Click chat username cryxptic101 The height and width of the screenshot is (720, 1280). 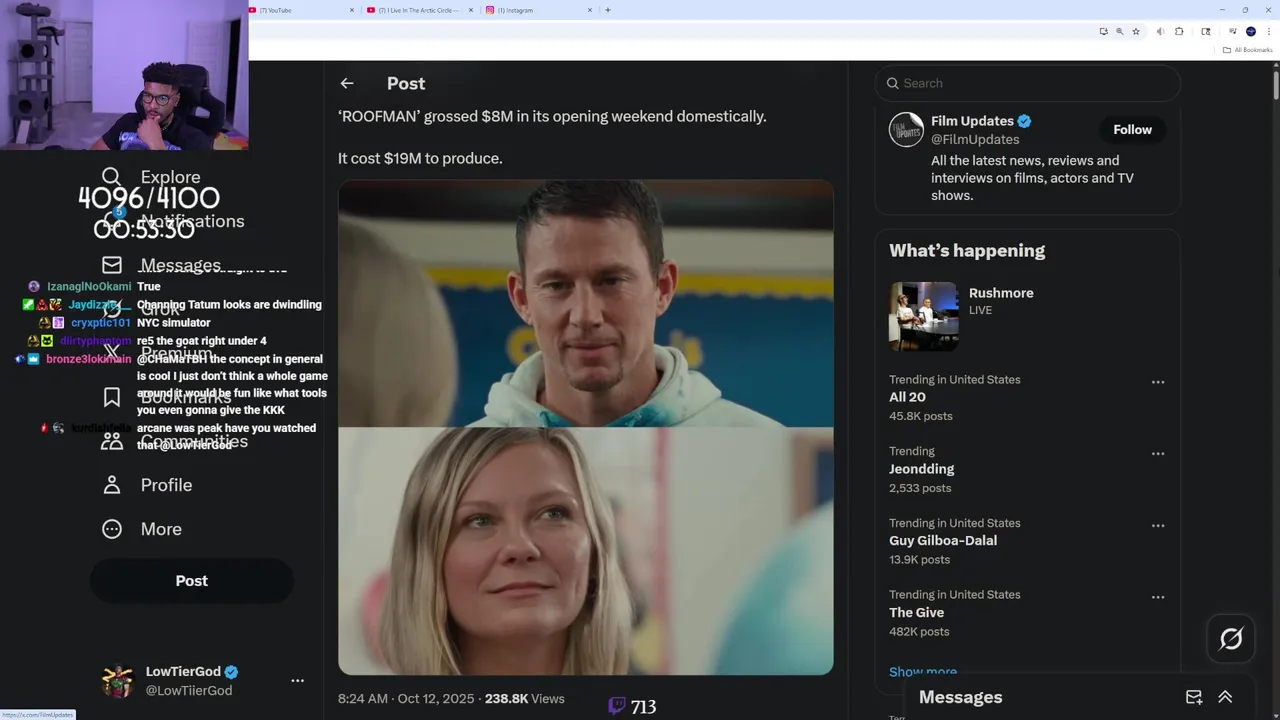pos(101,323)
